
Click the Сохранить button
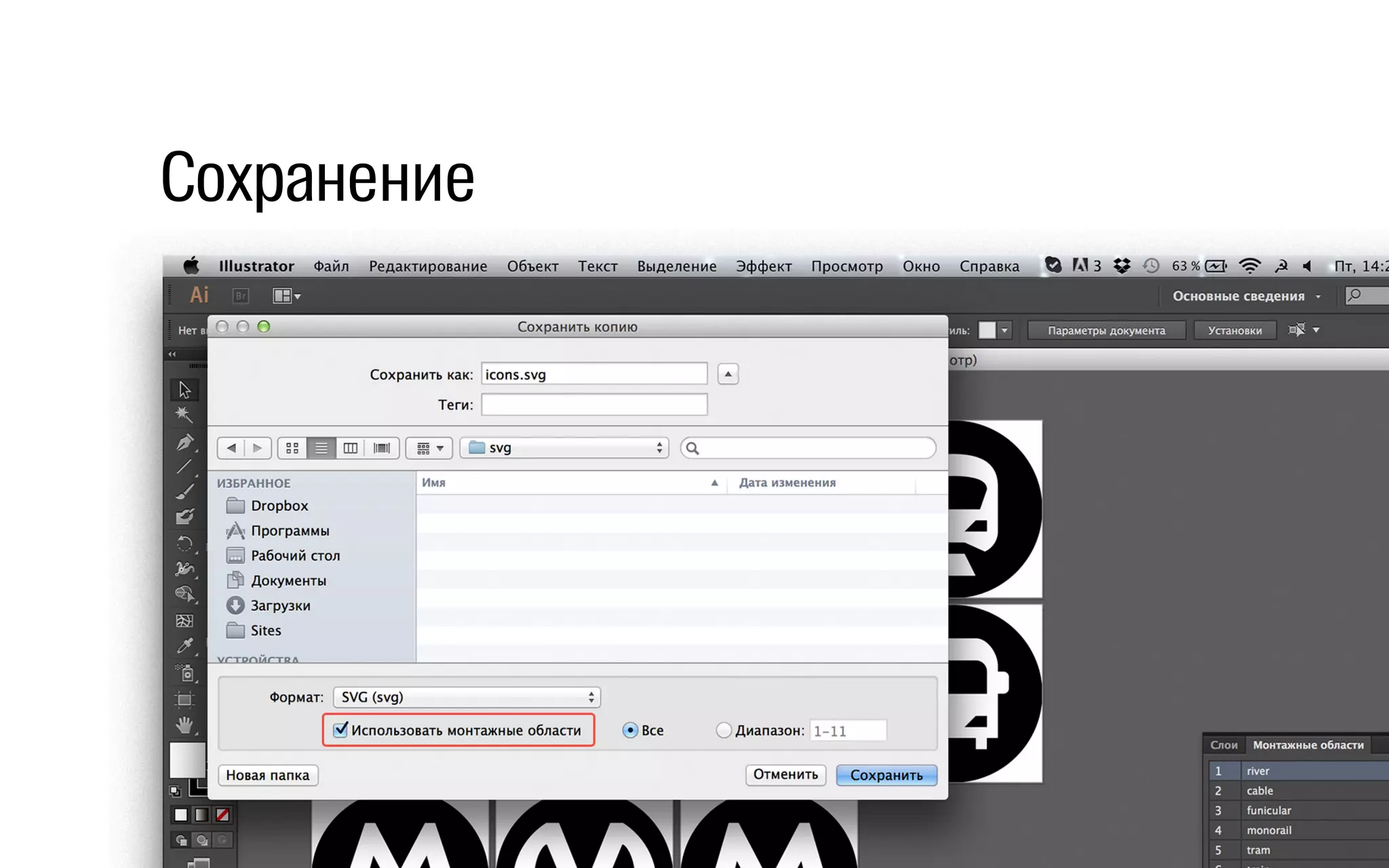point(886,775)
